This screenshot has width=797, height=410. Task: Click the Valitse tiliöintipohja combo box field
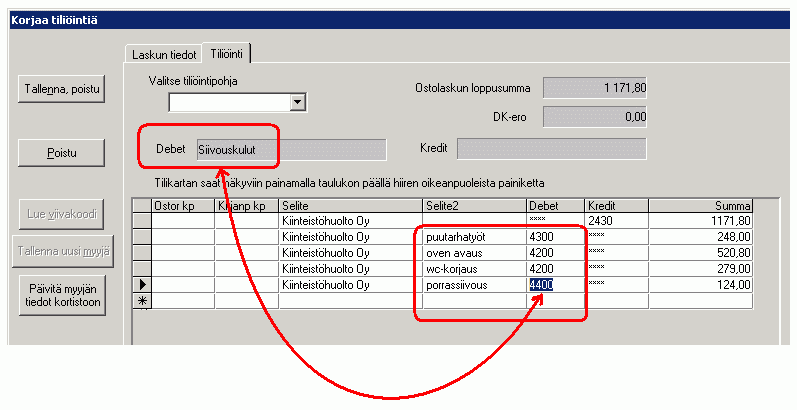tap(228, 102)
